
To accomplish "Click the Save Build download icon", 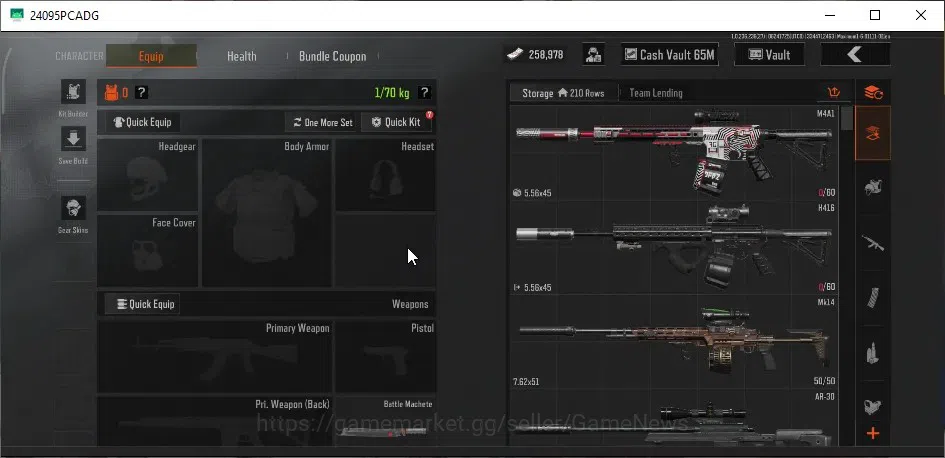I will [74, 139].
